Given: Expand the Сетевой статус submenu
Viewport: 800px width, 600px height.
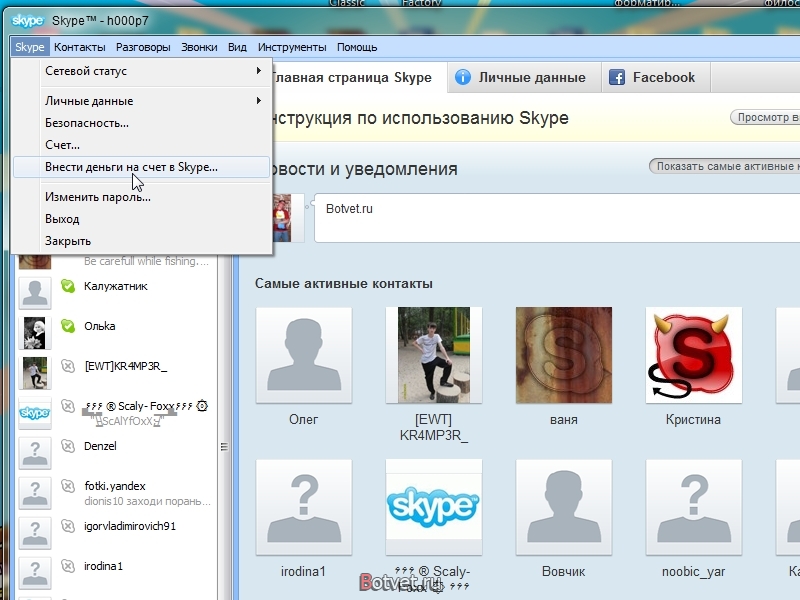Looking at the screenshot, I should [x=150, y=71].
